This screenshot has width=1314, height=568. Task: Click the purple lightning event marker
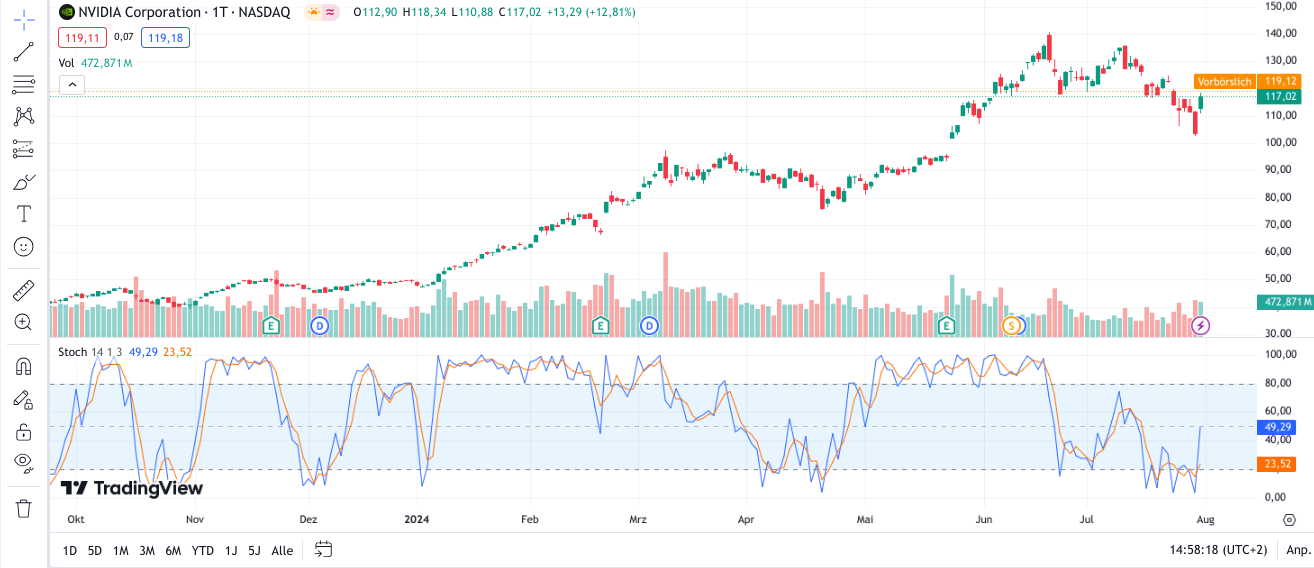click(x=1201, y=325)
